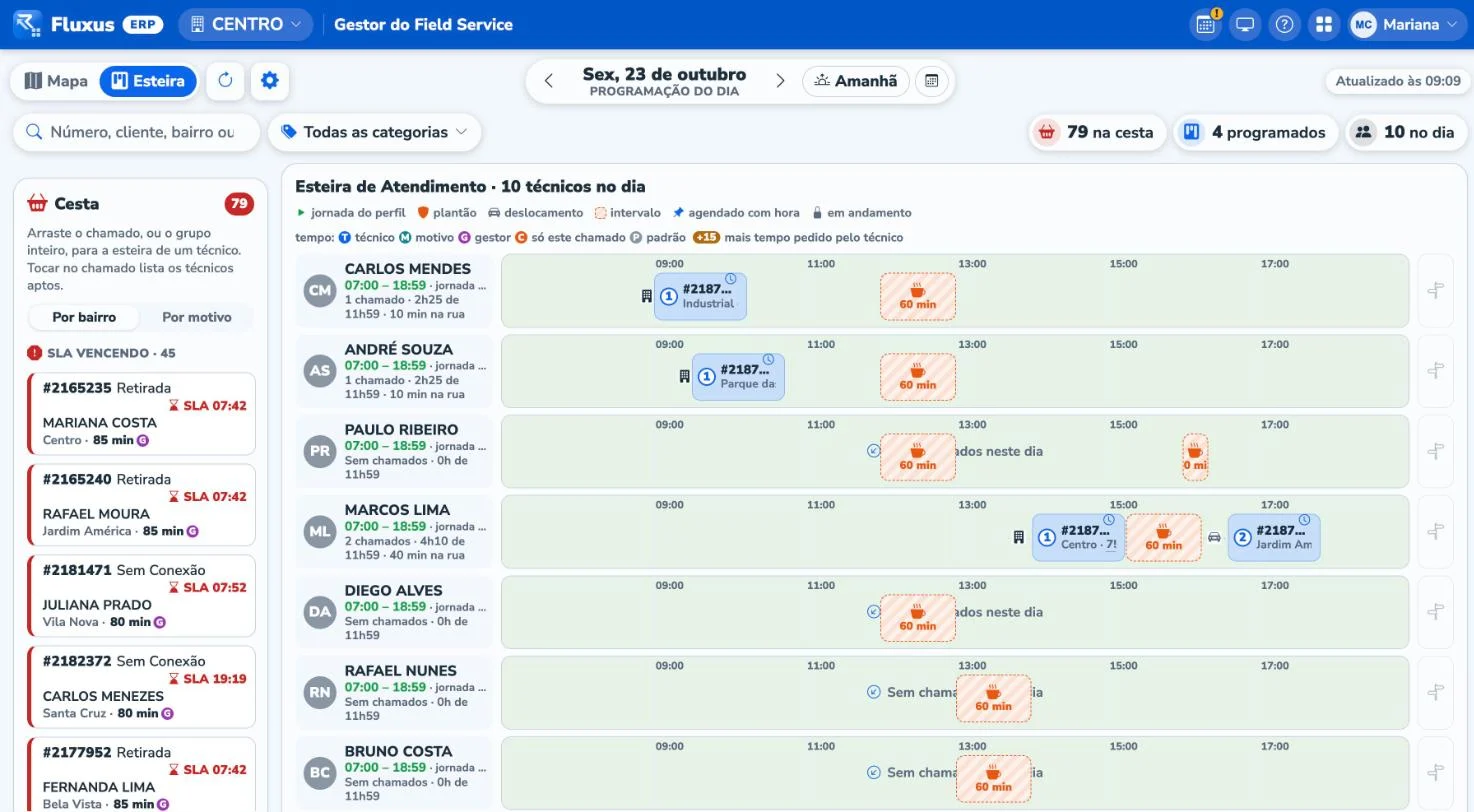Viewport: 1474px width, 812px height.
Task: Click the signpost icon in Paulo Ribeiro row
Action: [1436, 451]
